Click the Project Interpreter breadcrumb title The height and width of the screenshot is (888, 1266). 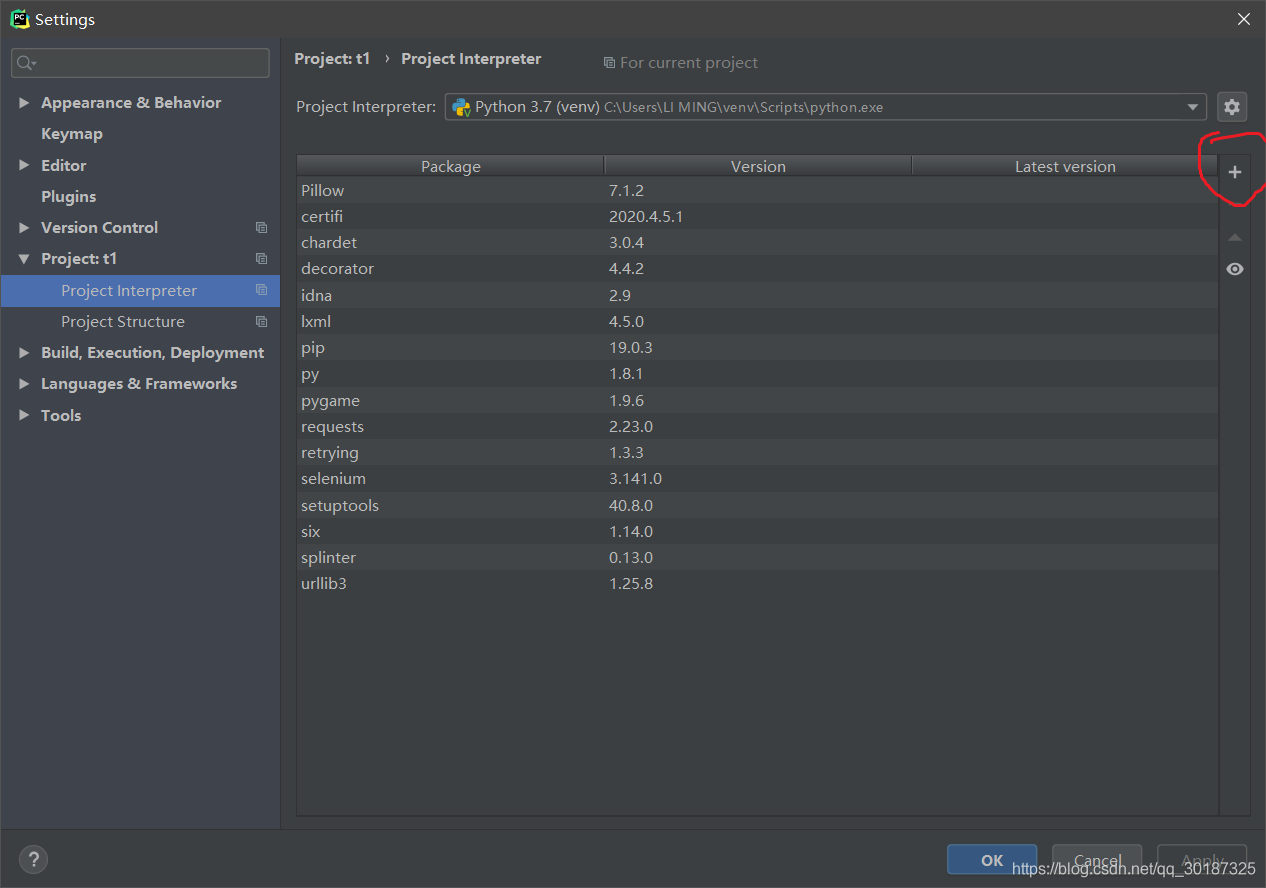point(471,59)
